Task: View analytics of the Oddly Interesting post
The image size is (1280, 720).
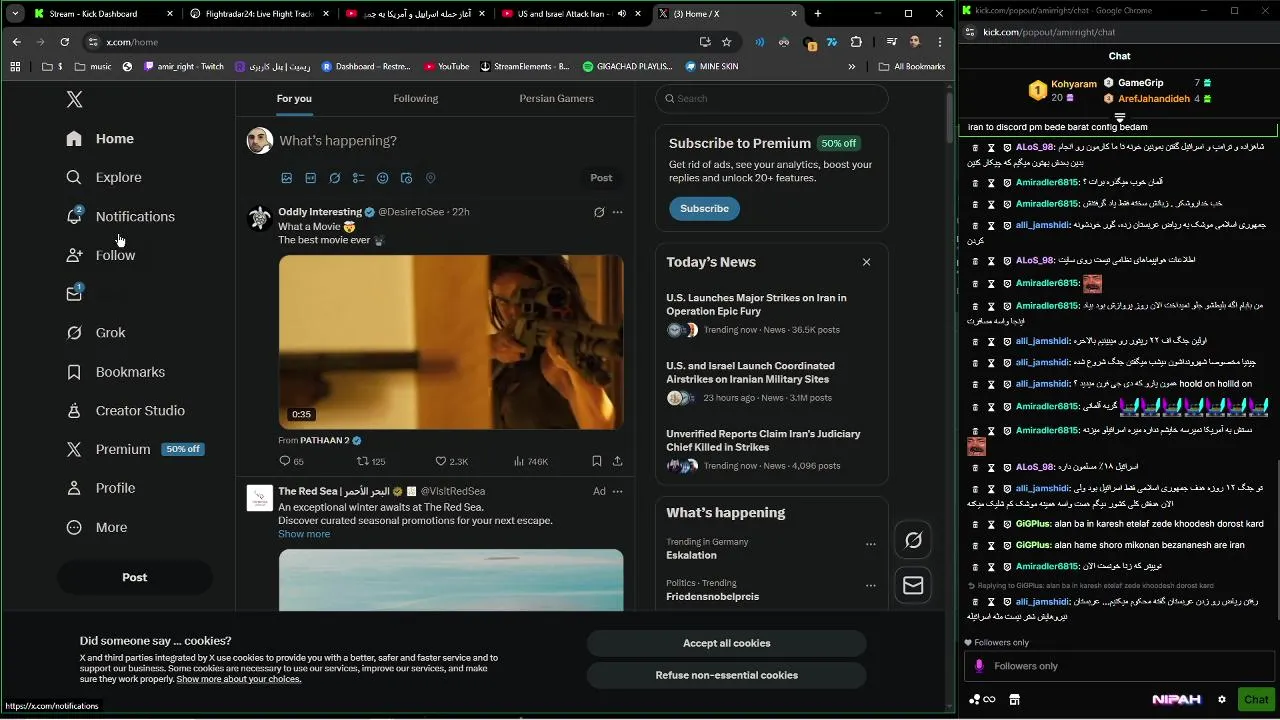Action: tap(530, 461)
